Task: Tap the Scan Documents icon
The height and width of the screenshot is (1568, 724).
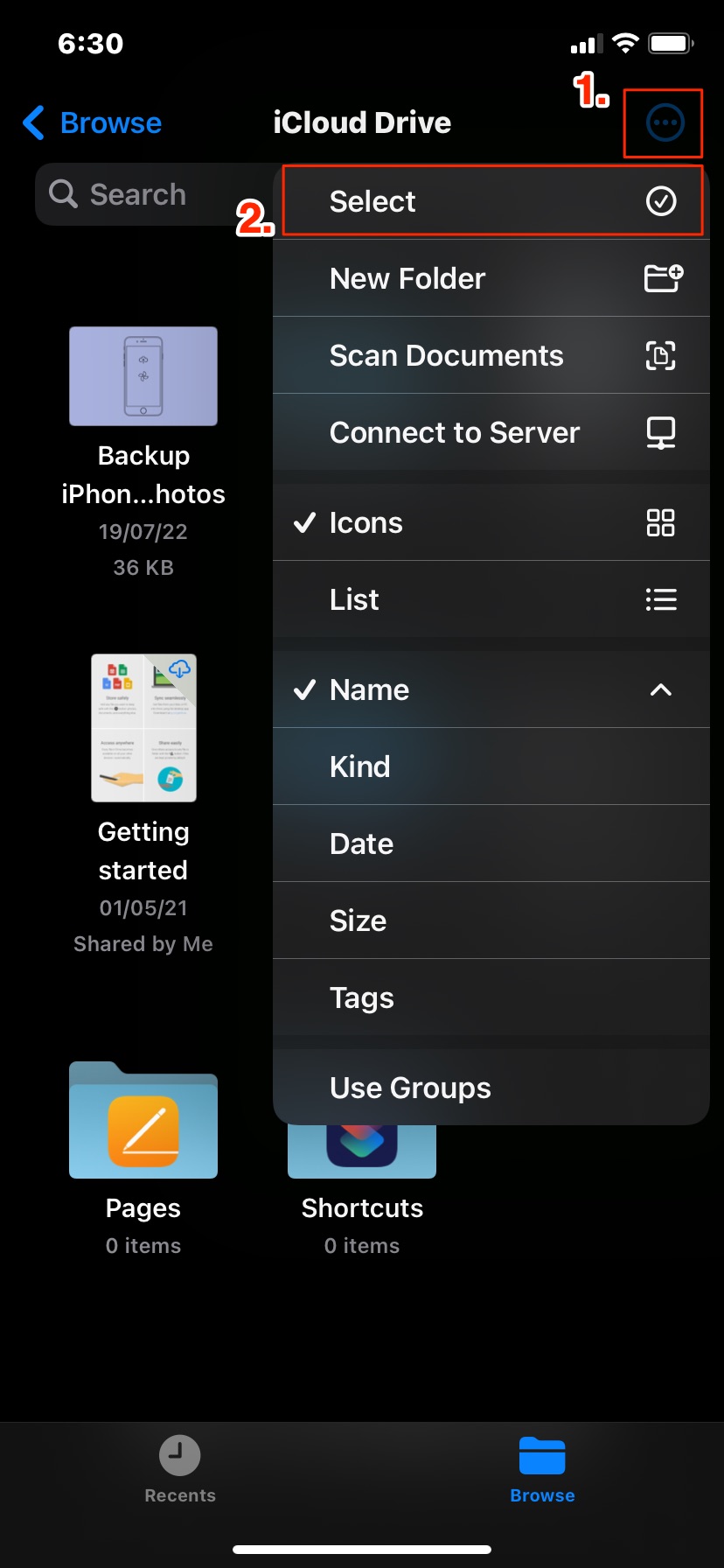Action: click(661, 355)
